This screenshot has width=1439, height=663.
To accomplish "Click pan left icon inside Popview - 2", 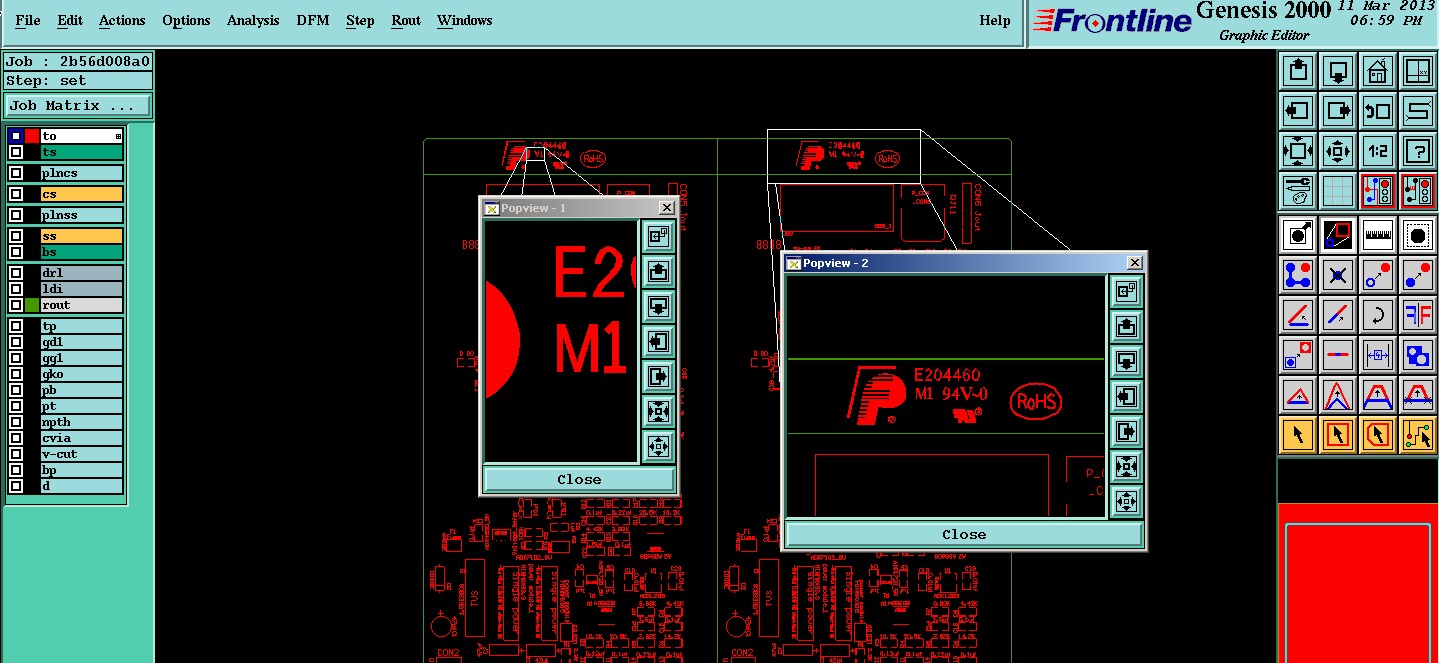I will click(1127, 396).
